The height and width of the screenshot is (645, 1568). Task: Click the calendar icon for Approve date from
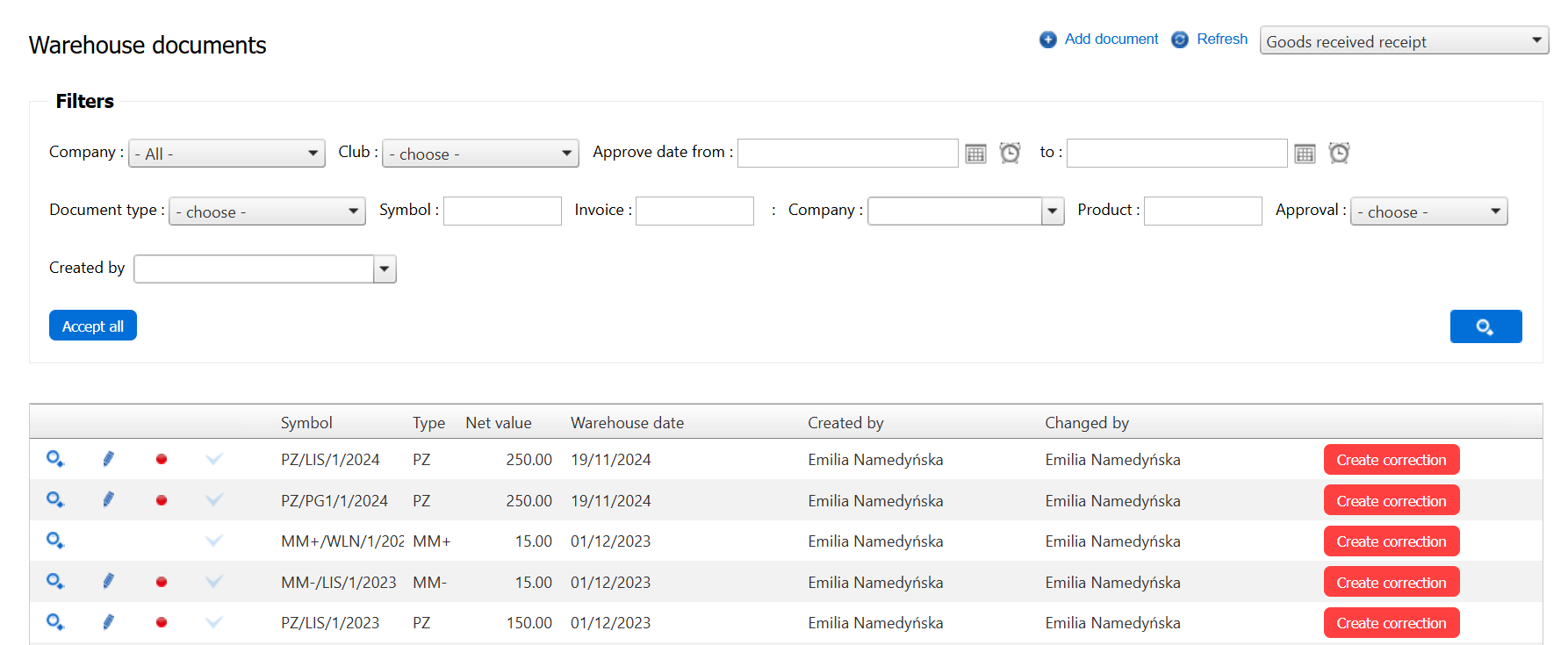tap(975, 154)
